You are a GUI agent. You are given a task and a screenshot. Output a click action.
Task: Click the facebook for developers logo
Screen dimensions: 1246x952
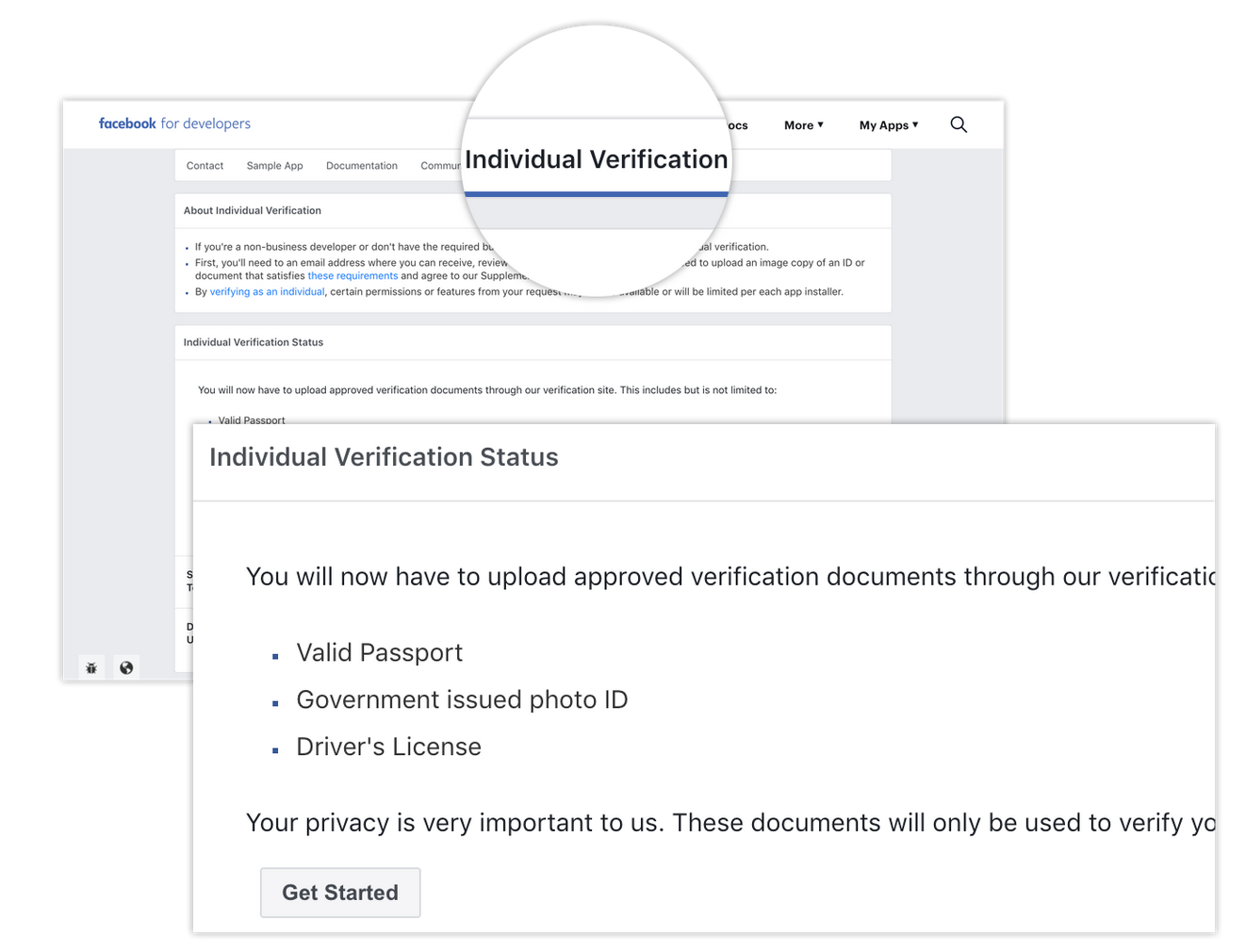pyautogui.click(x=174, y=123)
